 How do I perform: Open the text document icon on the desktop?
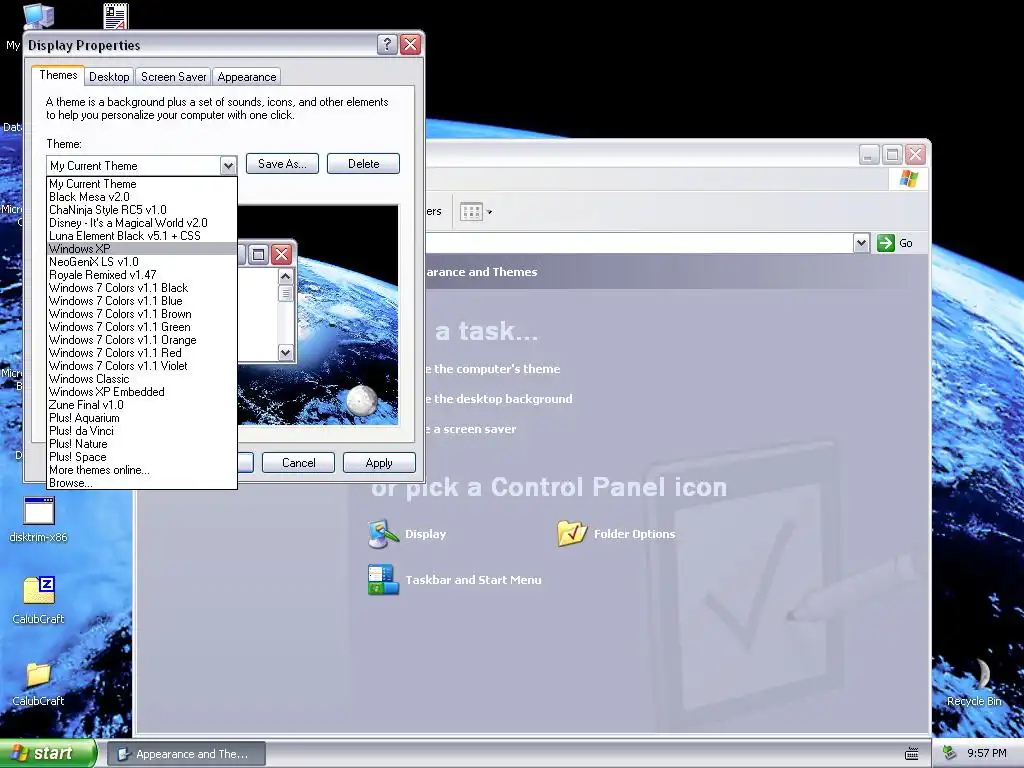116,16
